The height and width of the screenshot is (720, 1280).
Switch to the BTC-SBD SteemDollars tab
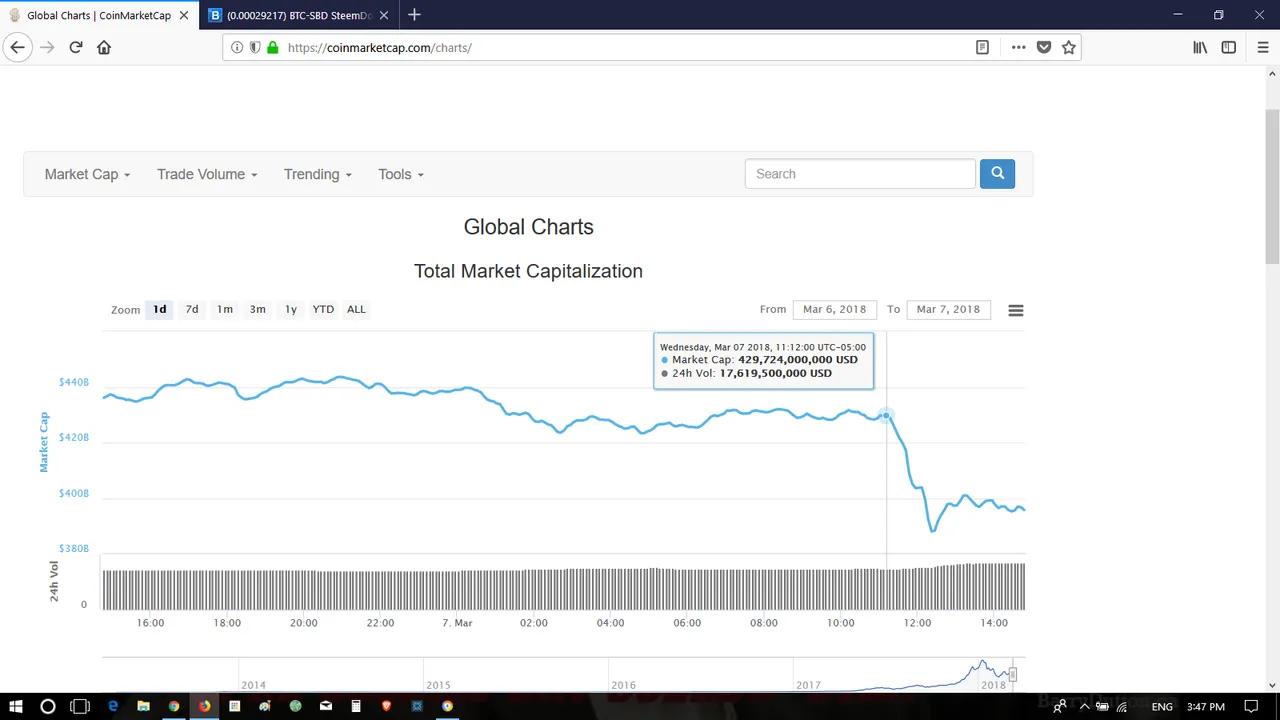click(297, 15)
